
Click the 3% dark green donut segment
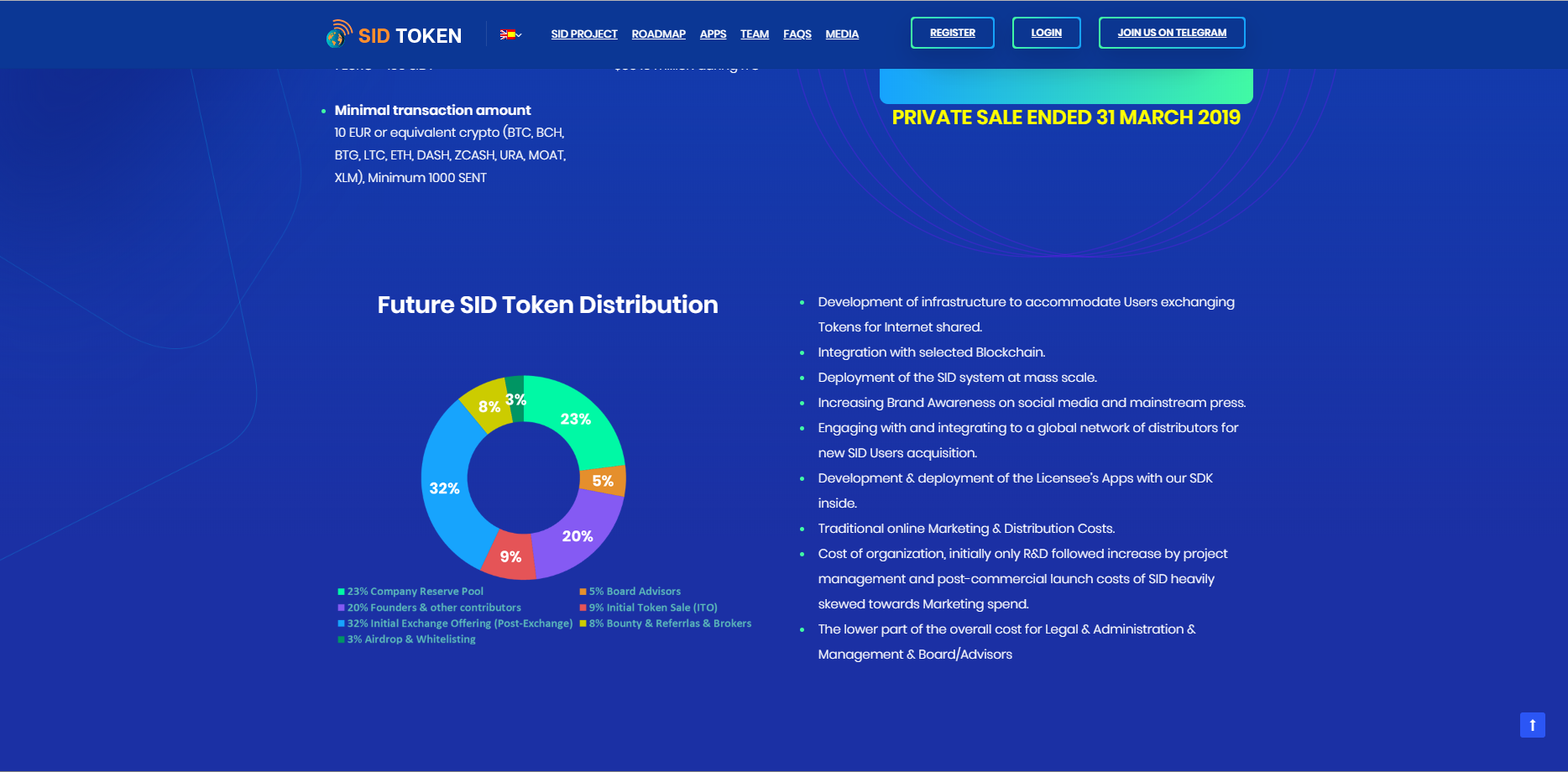tap(515, 399)
